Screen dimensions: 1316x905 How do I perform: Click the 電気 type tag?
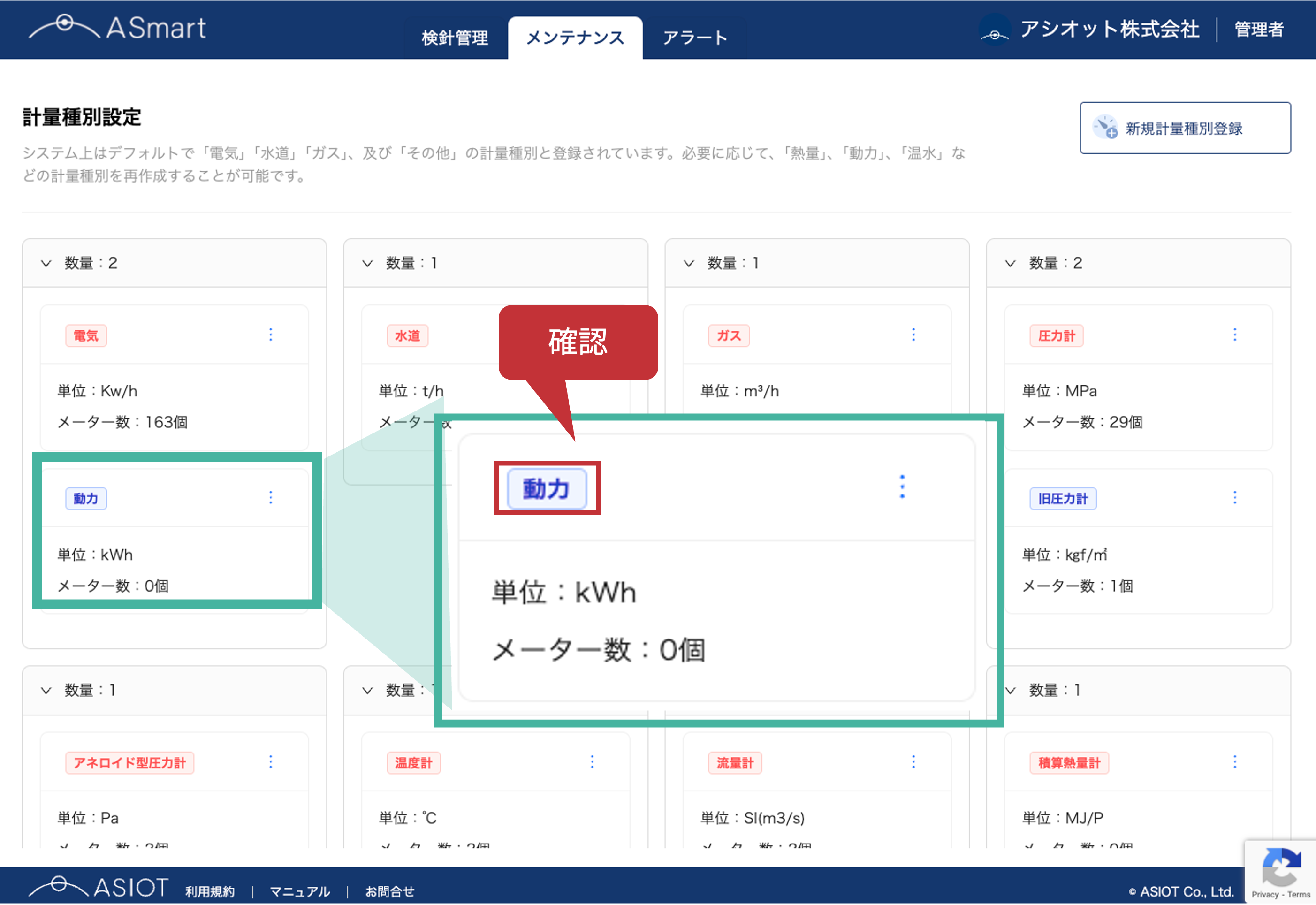[x=86, y=336]
